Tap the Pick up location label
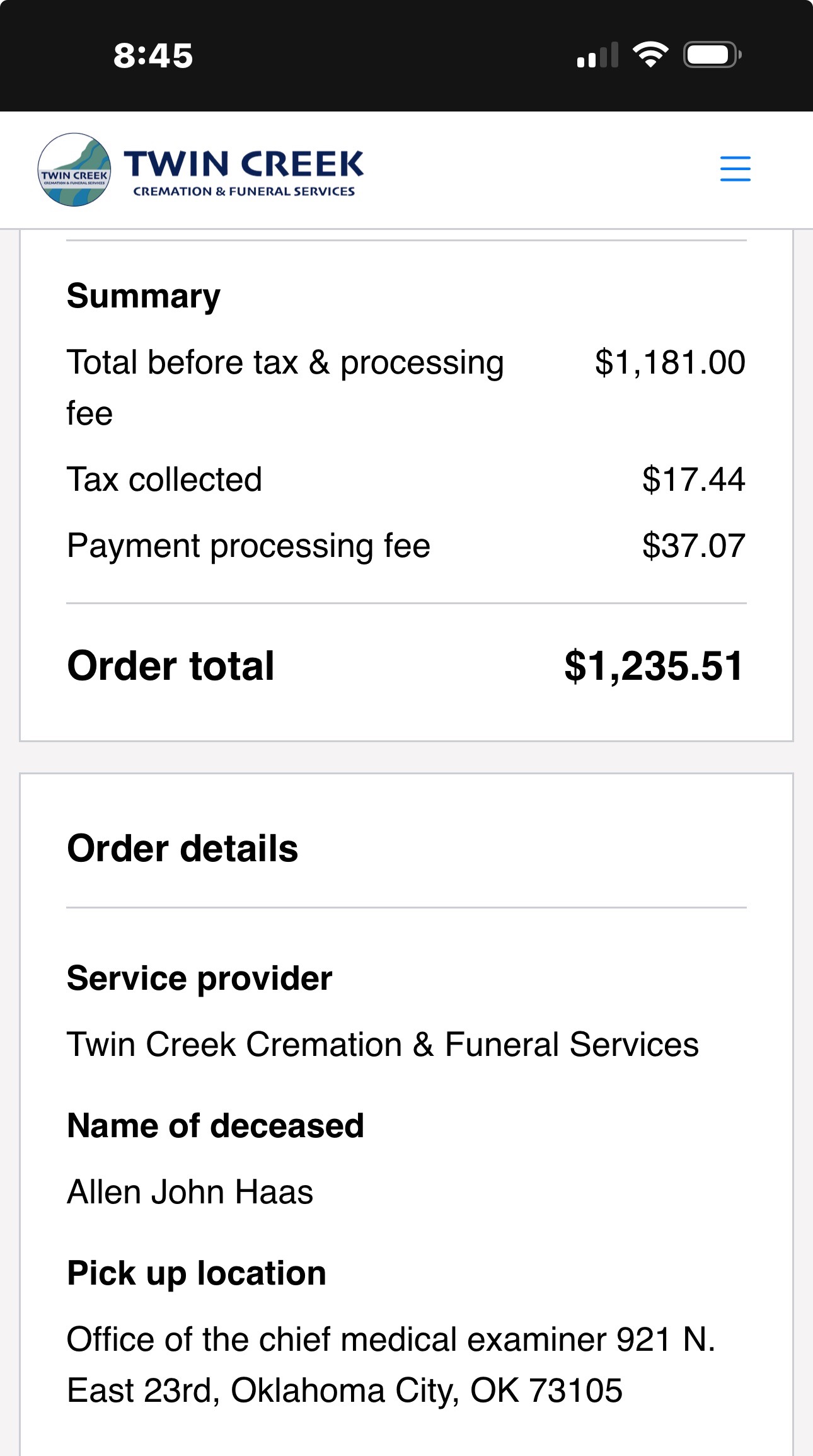 [x=197, y=1273]
